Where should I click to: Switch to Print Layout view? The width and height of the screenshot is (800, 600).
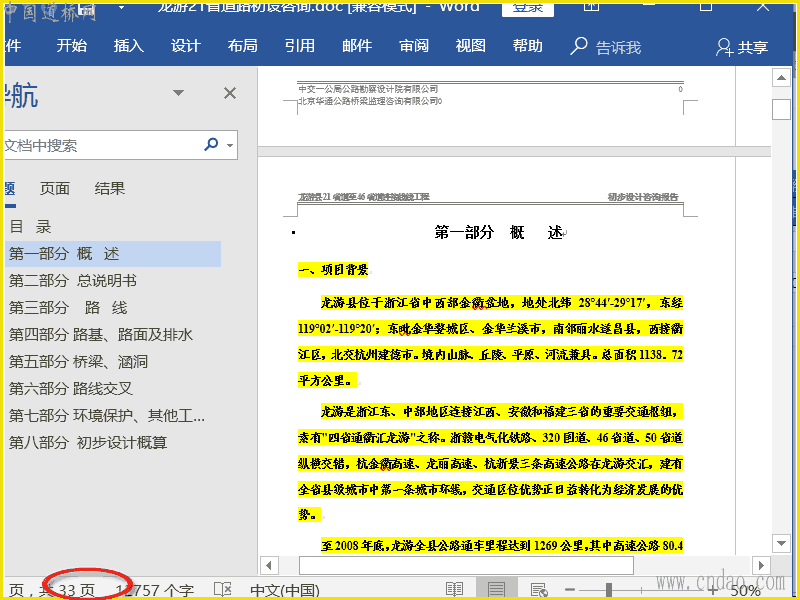(x=496, y=590)
